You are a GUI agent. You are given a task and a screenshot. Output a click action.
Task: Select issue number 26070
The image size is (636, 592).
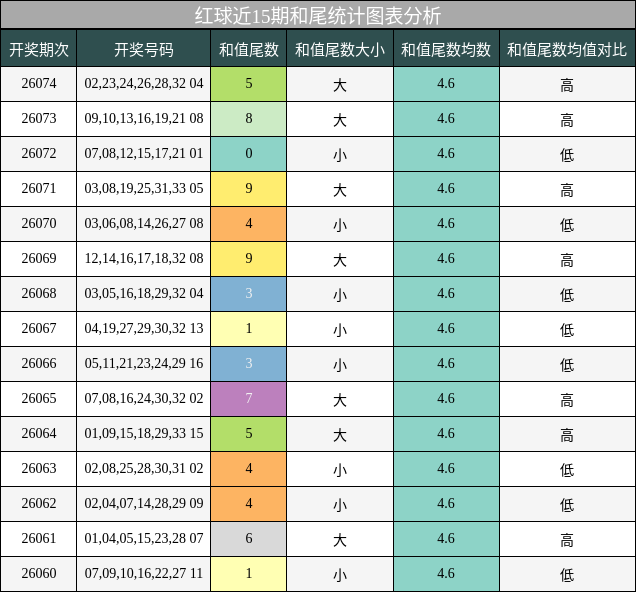pos(39,223)
